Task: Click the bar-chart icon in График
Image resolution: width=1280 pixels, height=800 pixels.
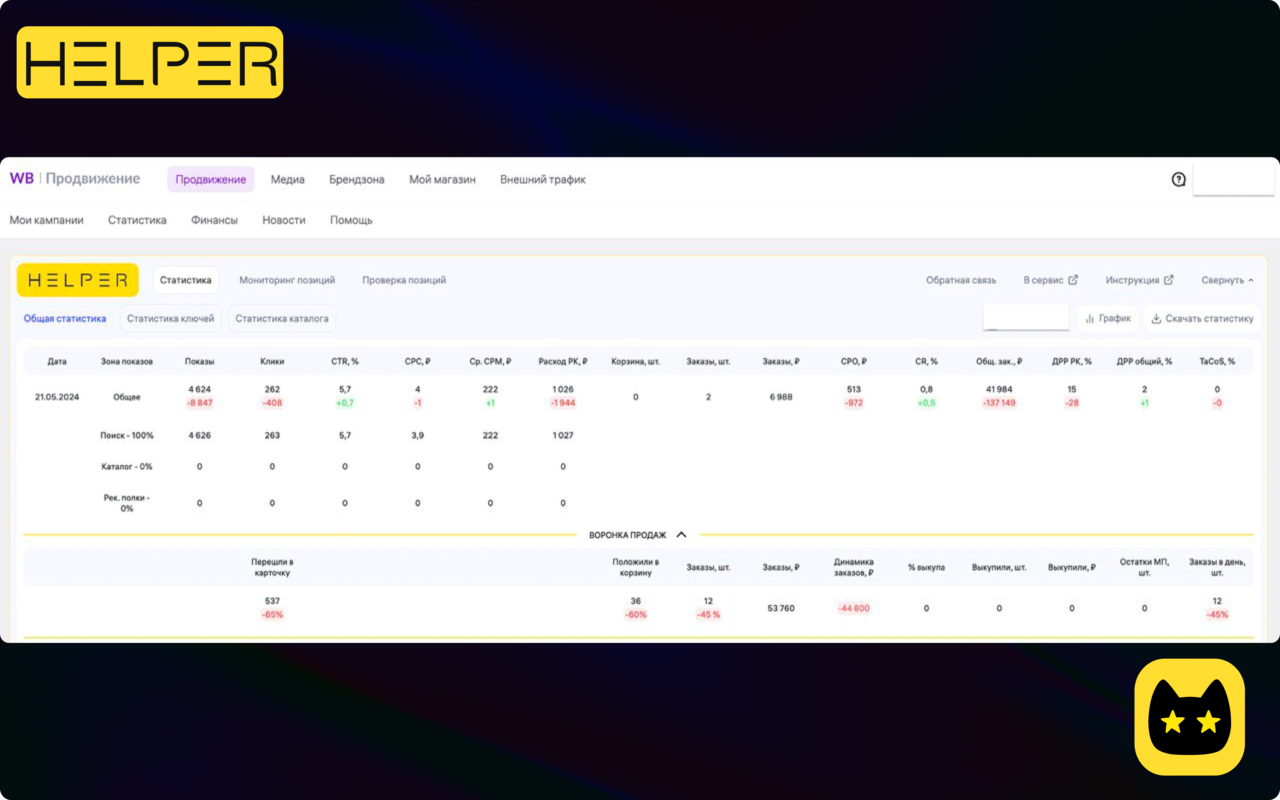Action: [1090, 319]
